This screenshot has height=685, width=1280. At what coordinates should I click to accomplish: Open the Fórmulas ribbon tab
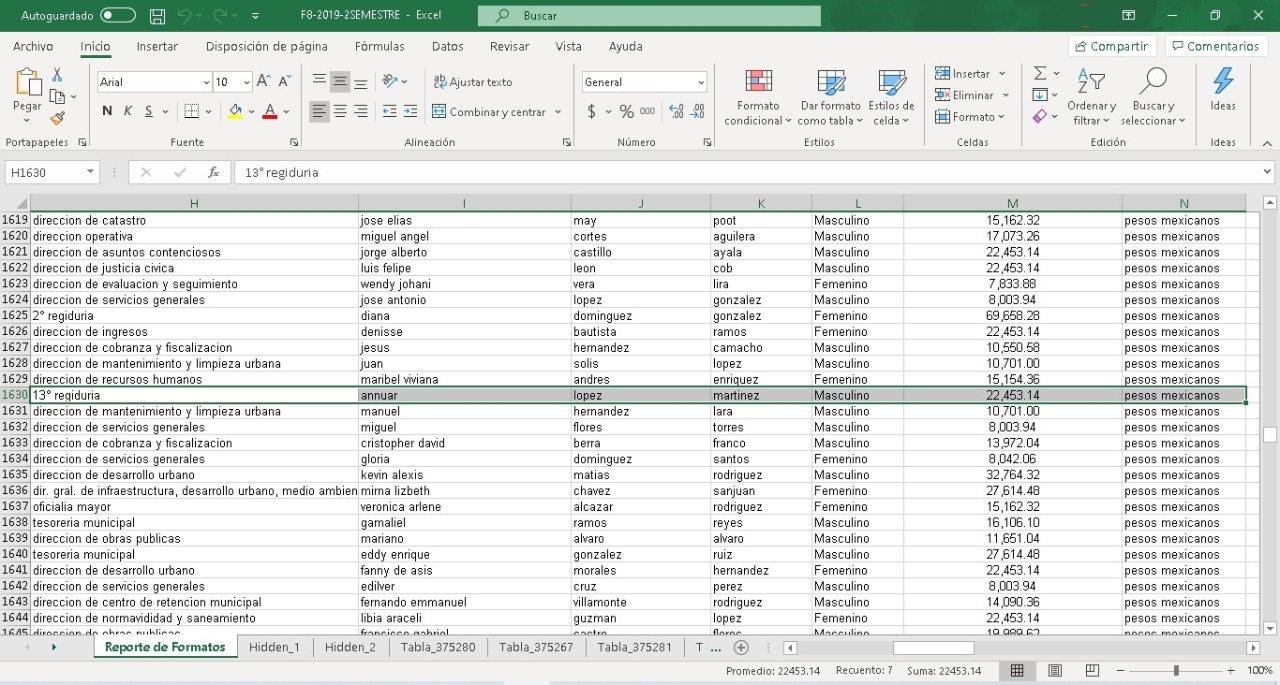tap(379, 46)
